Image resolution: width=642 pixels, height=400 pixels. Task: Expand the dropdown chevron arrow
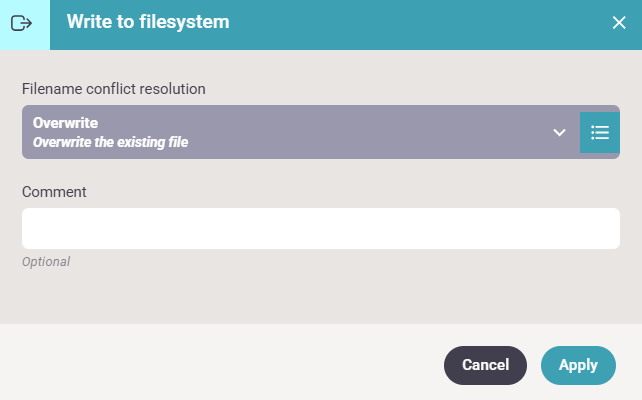click(x=559, y=132)
